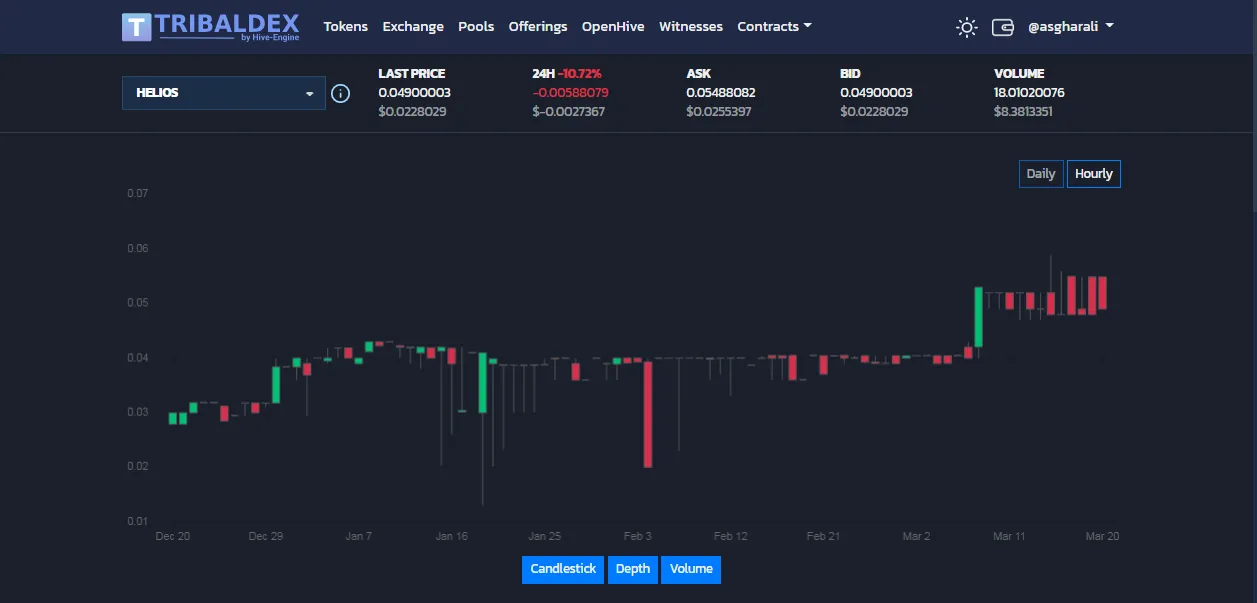Viewport: 1257px width, 603px height.
Task: Click the 24H change -10.72% label
Action: (580, 74)
